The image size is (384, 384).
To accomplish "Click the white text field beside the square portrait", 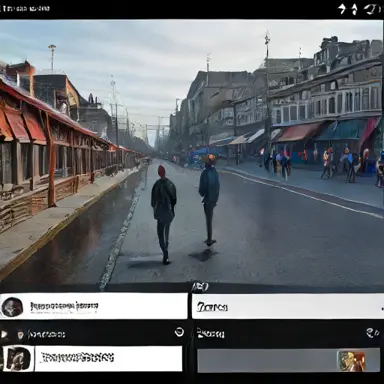I will 109,358.
